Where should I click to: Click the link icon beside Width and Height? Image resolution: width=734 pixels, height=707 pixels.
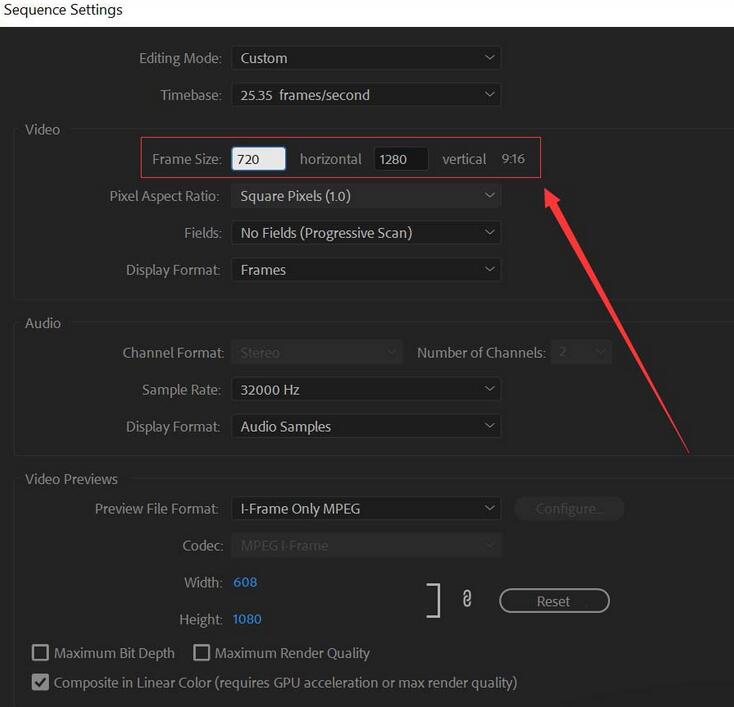point(466,600)
